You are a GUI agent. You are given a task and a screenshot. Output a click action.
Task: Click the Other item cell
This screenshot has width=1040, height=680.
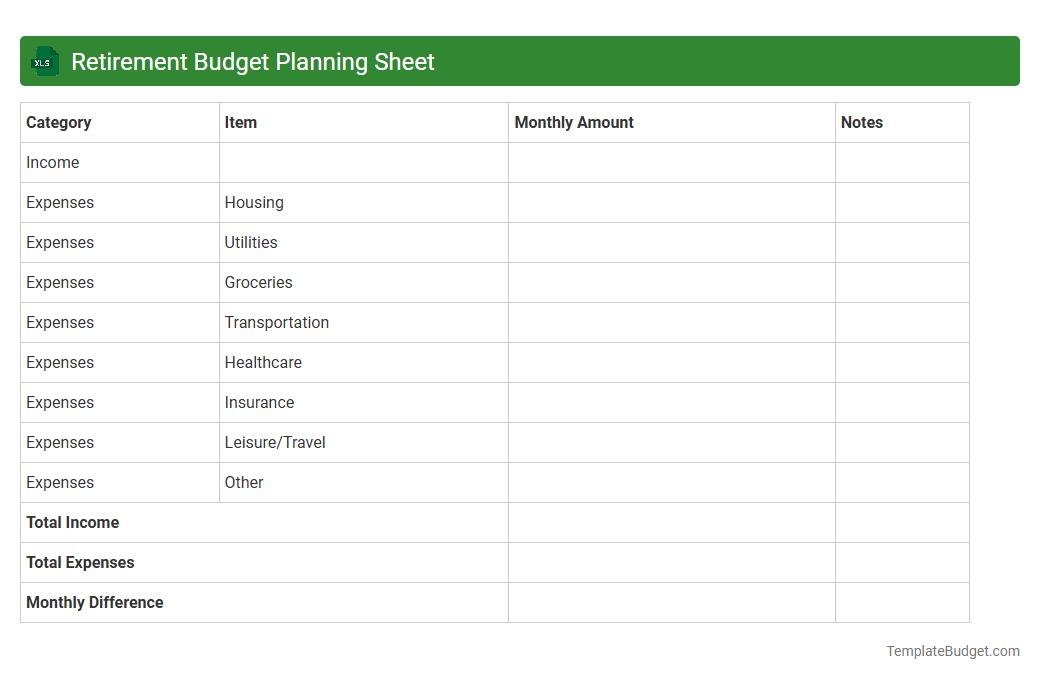(x=244, y=482)
